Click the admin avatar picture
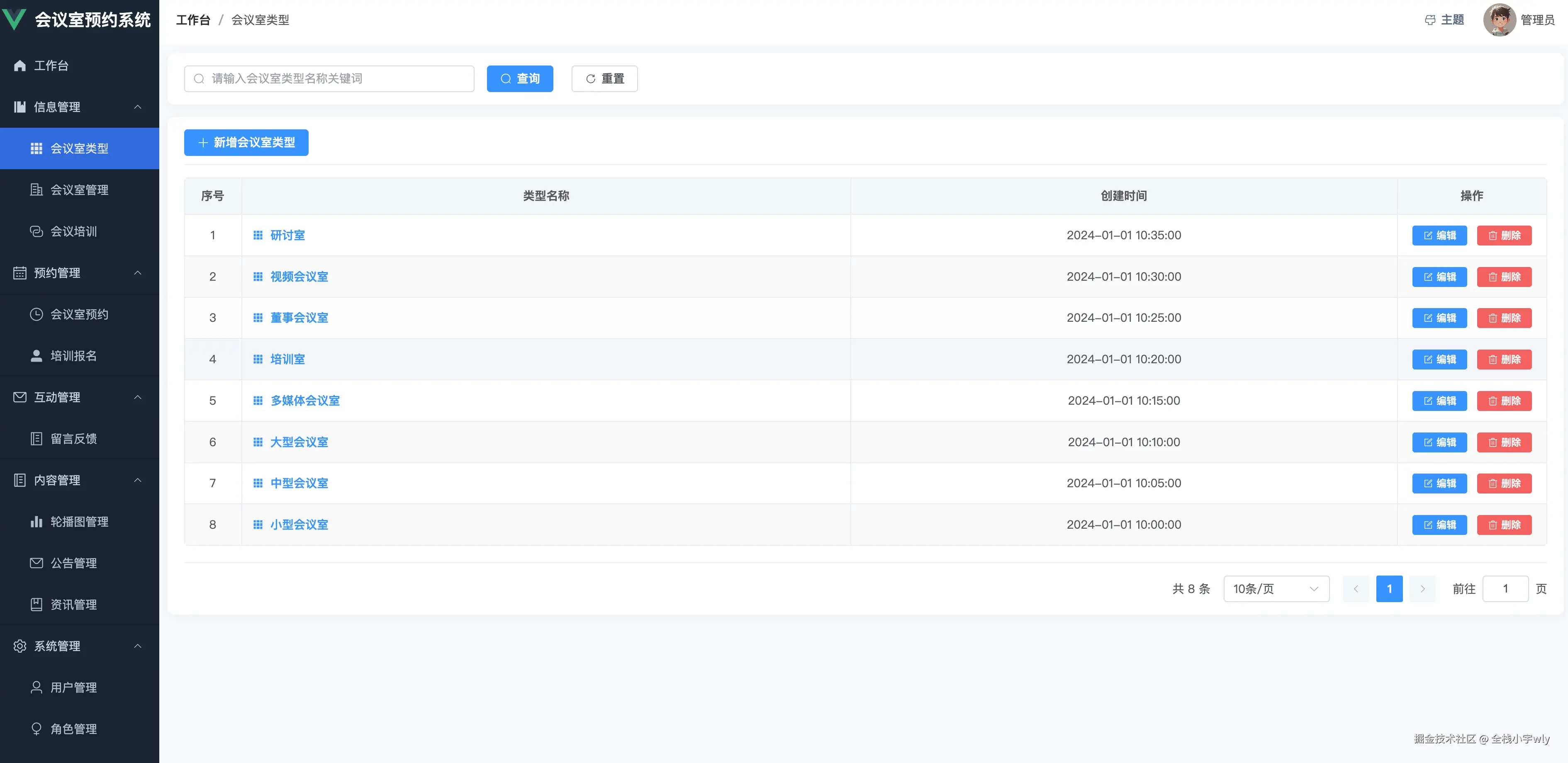Image resolution: width=1568 pixels, height=763 pixels. tap(1499, 20)
